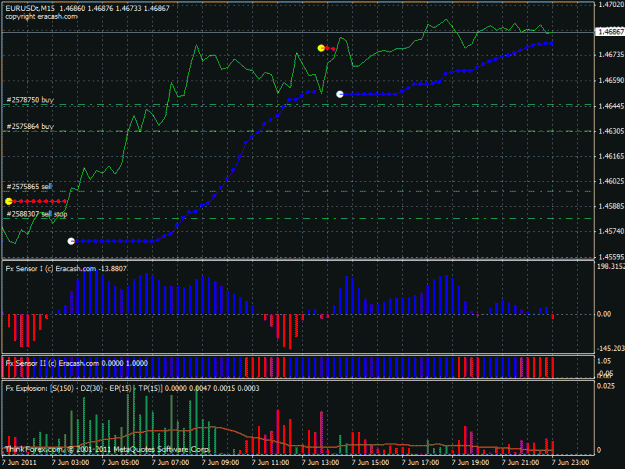Click the '7 Jun 09:00' time axis label
This screenshot has width=625, height=469.
220,463
